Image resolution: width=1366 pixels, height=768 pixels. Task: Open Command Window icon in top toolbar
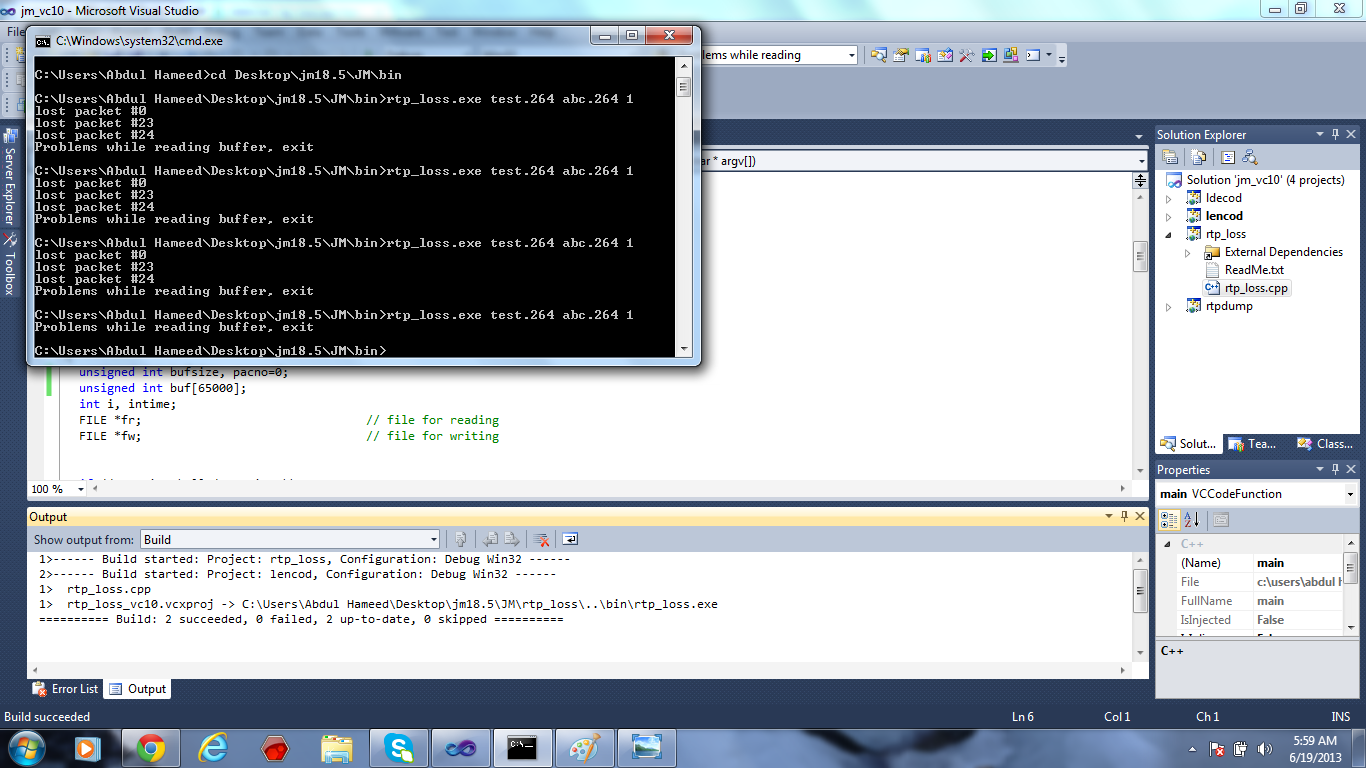(1034, 55)
